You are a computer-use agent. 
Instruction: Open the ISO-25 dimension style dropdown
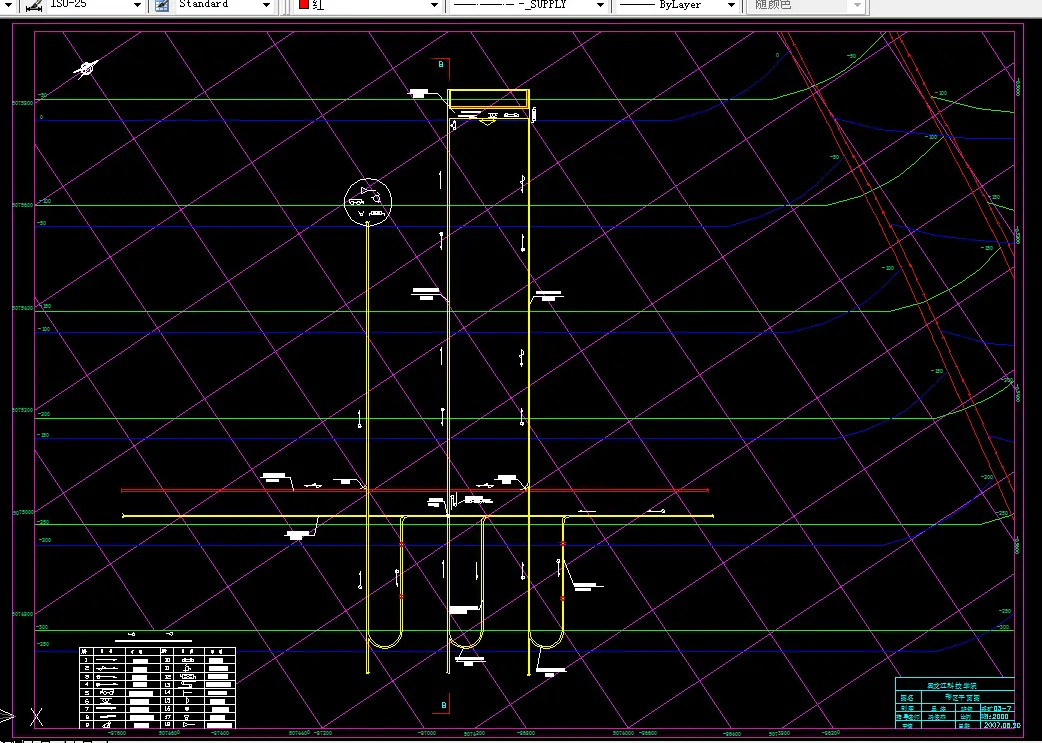(137, 5)
